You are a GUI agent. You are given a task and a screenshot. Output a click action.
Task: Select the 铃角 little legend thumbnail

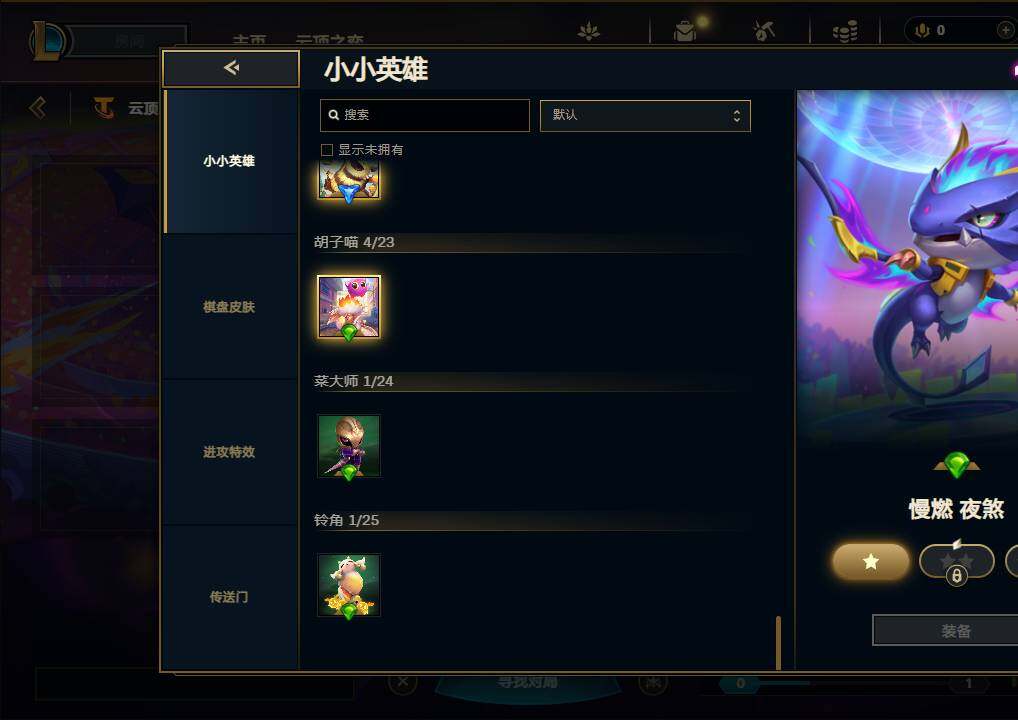[x=349, y=585]
